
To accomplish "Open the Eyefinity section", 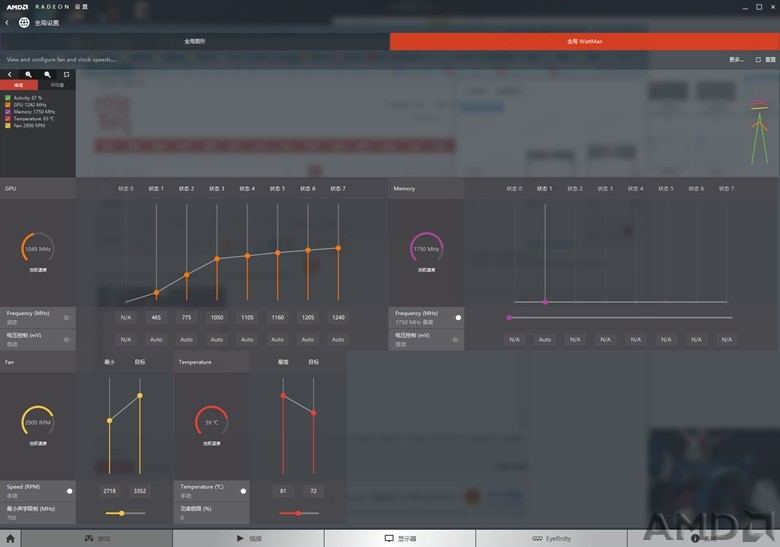I will point(552,539).
